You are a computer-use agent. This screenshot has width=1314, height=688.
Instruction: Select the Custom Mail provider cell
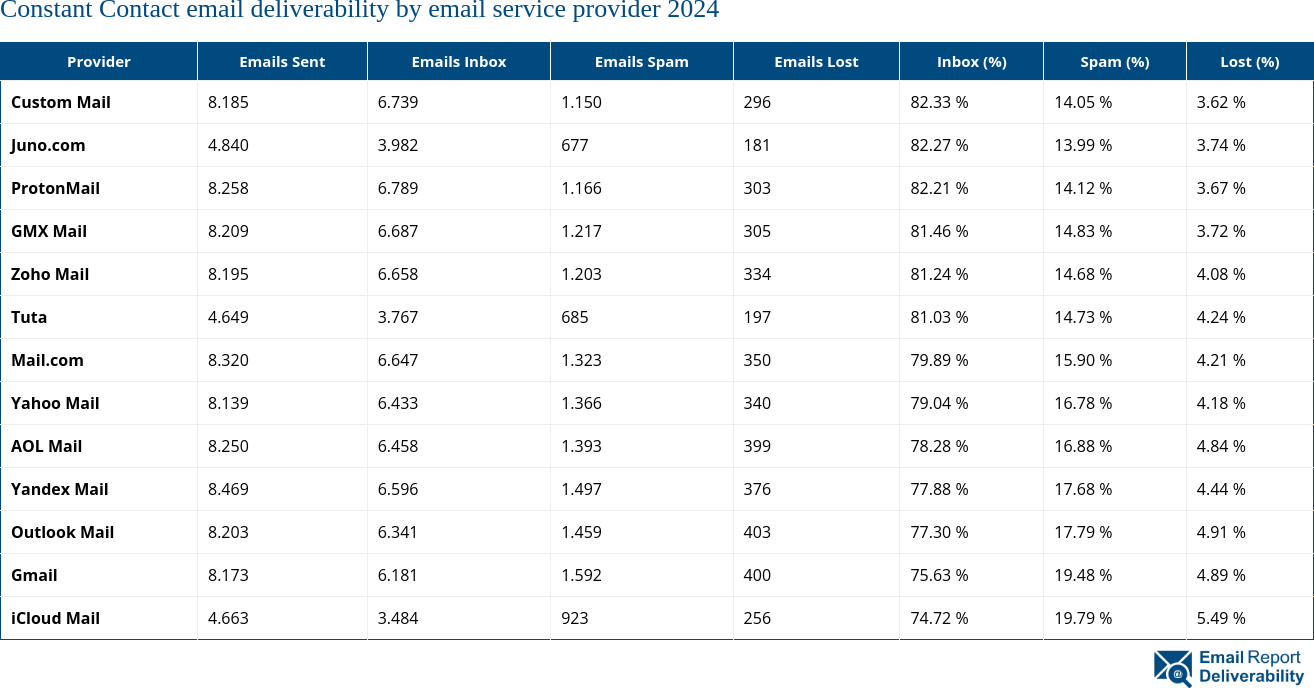[99, 102]
